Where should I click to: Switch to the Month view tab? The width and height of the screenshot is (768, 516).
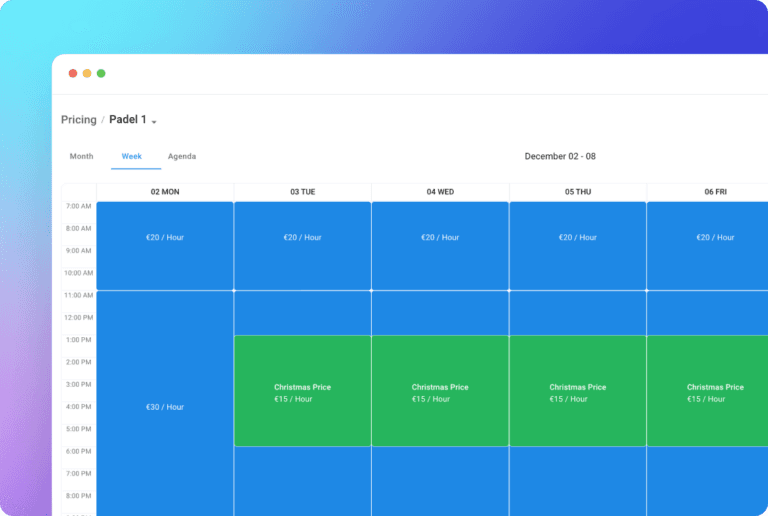(x=81, y=156)
